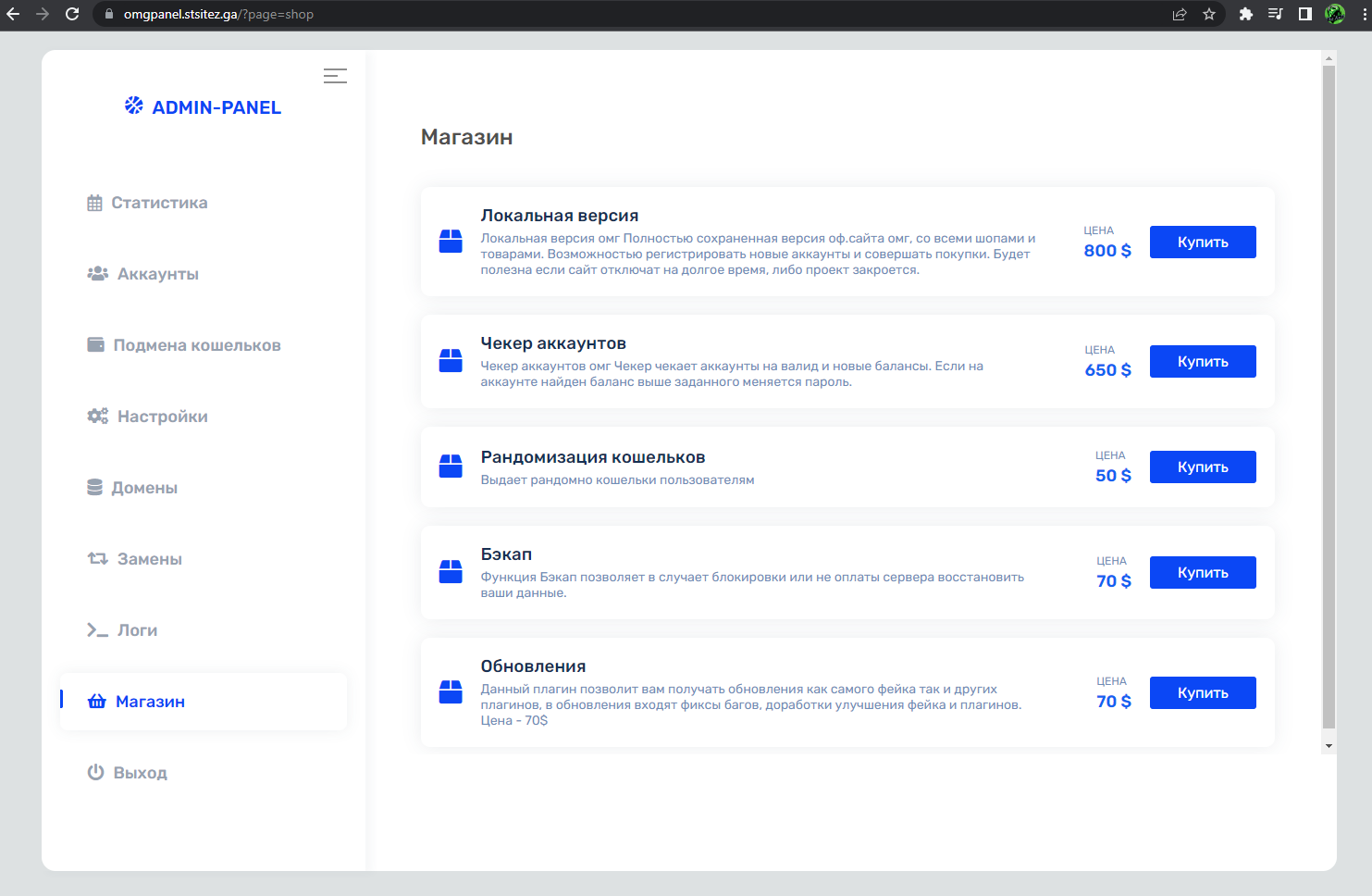This screenshot has height=896, width=1372.
Task: Click the page scrollbar down arrow
Action: (1329, 746)
